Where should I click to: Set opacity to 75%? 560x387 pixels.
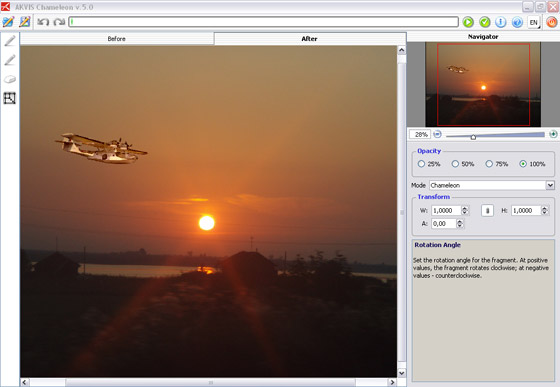point(497,164)
